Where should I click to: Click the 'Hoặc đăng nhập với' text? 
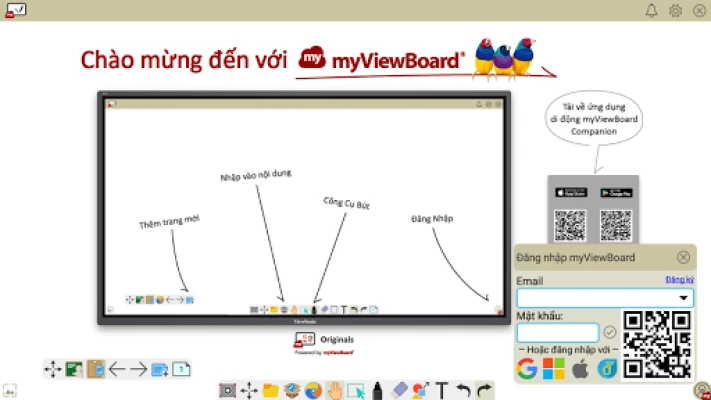568,350
